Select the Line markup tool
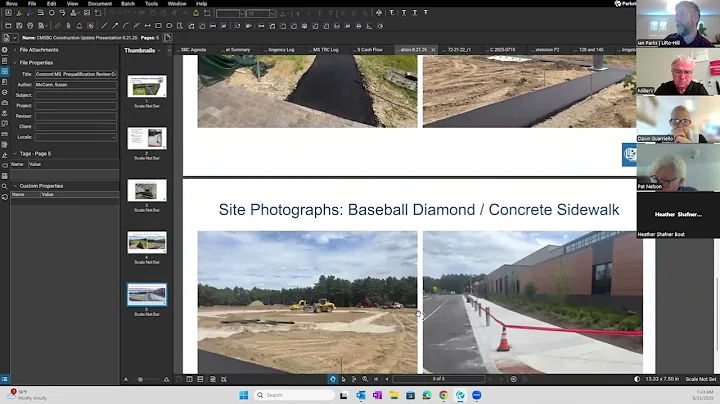The width and height of the screenshot is (720, 404). point(104,26)
